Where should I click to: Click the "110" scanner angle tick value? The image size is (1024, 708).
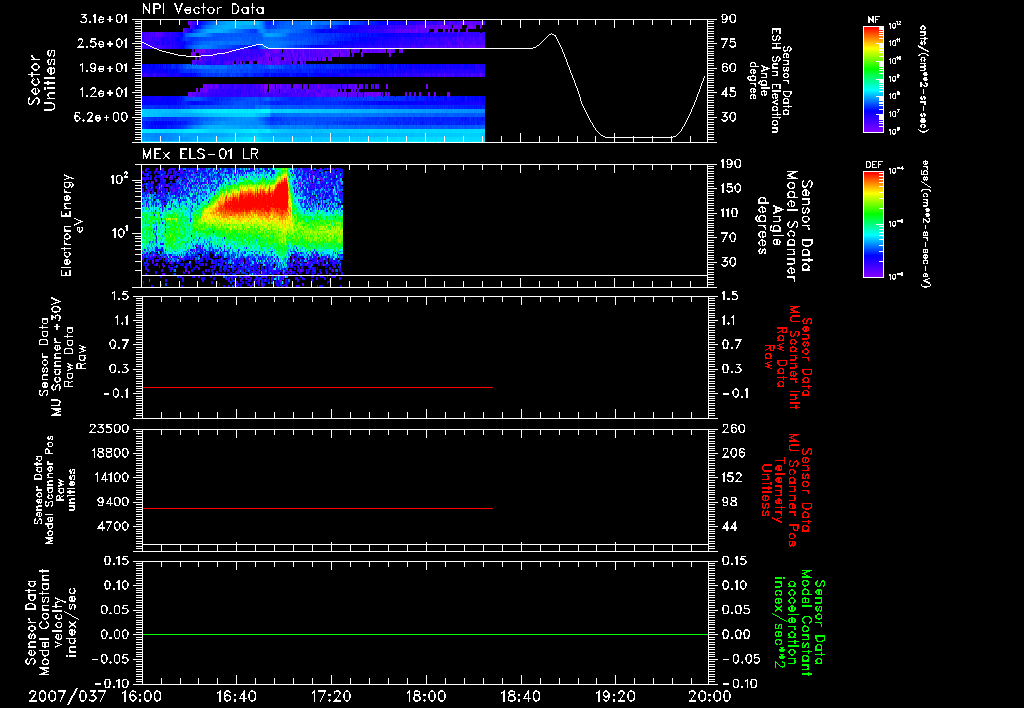731,213
